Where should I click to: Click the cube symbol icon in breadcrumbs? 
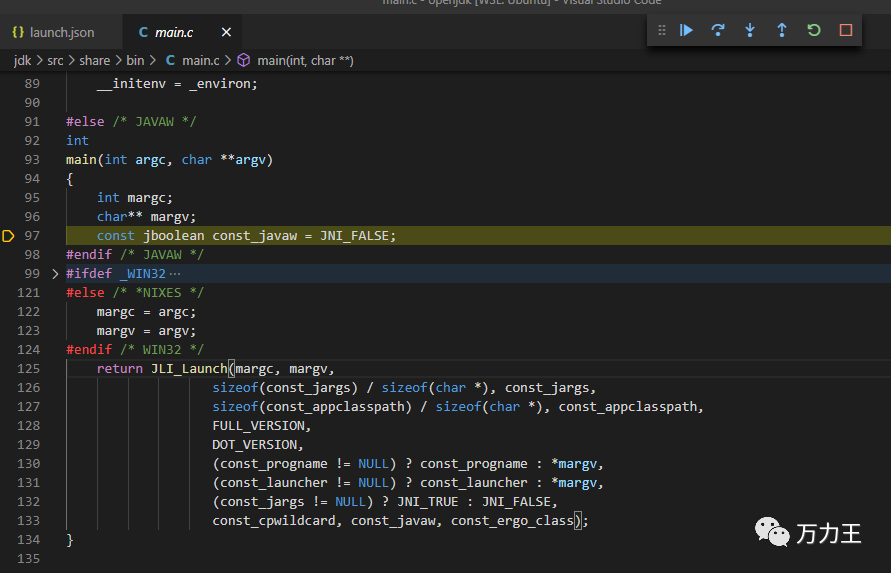pos(243,61)
